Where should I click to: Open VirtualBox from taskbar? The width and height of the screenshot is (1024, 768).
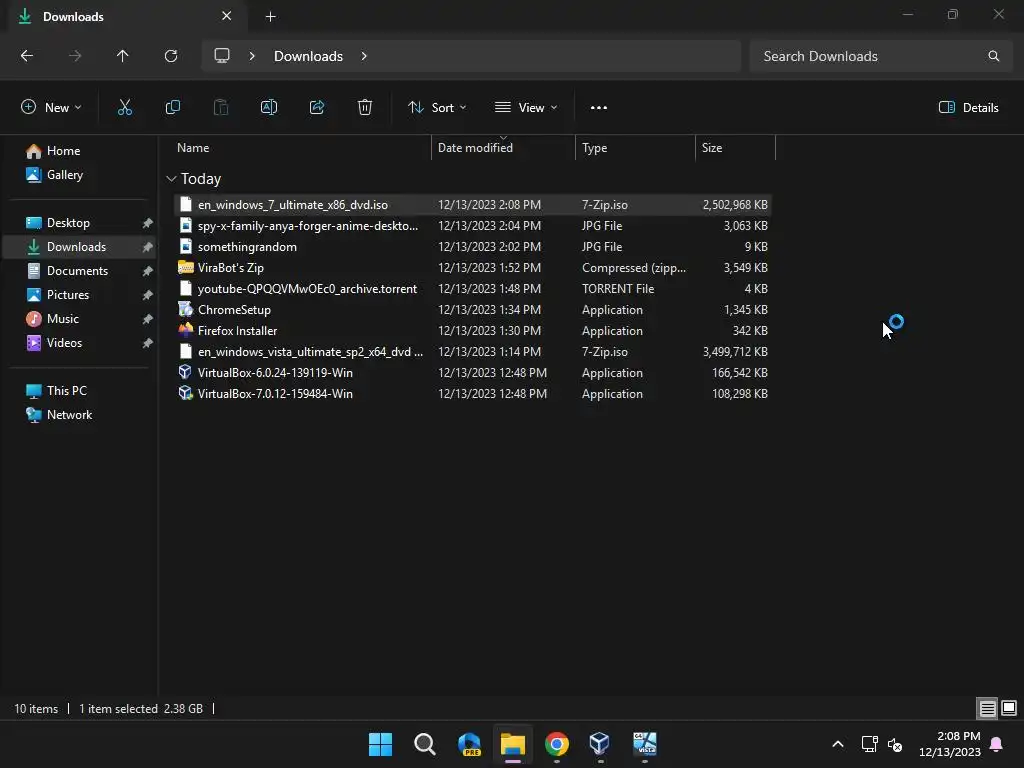[x=600, y=744]
